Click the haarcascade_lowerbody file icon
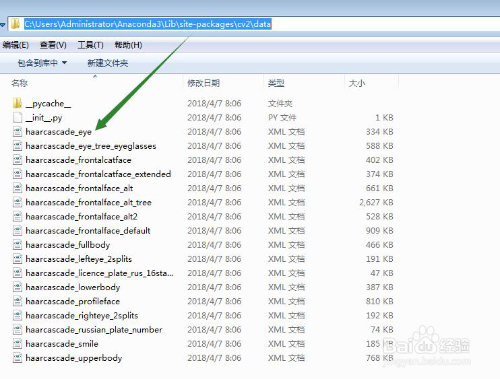 [17, 287]
